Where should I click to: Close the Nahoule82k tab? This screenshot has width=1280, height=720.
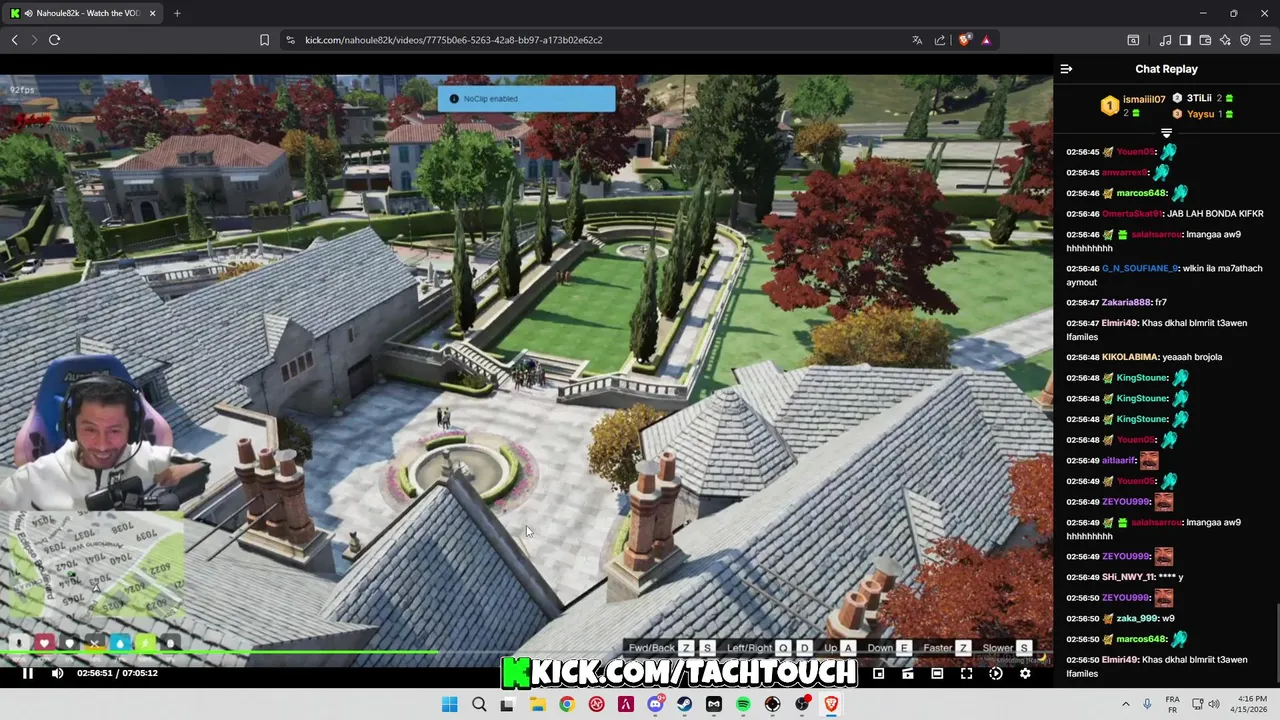154,14
